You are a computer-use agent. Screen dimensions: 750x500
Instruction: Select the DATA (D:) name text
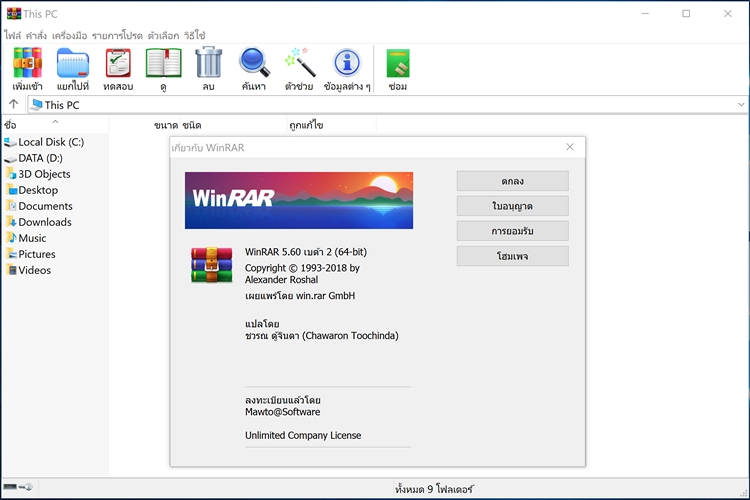41,158
